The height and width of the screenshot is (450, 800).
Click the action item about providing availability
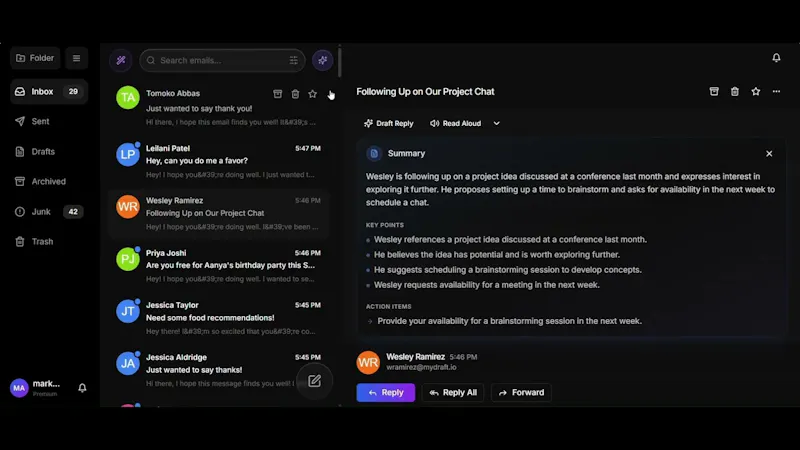click(x=509, y=321)
